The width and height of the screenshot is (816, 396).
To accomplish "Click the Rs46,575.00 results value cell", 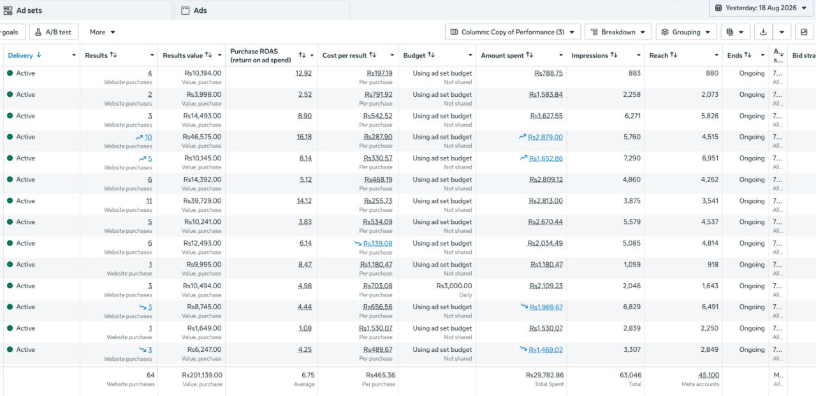I will pos(202,137).
